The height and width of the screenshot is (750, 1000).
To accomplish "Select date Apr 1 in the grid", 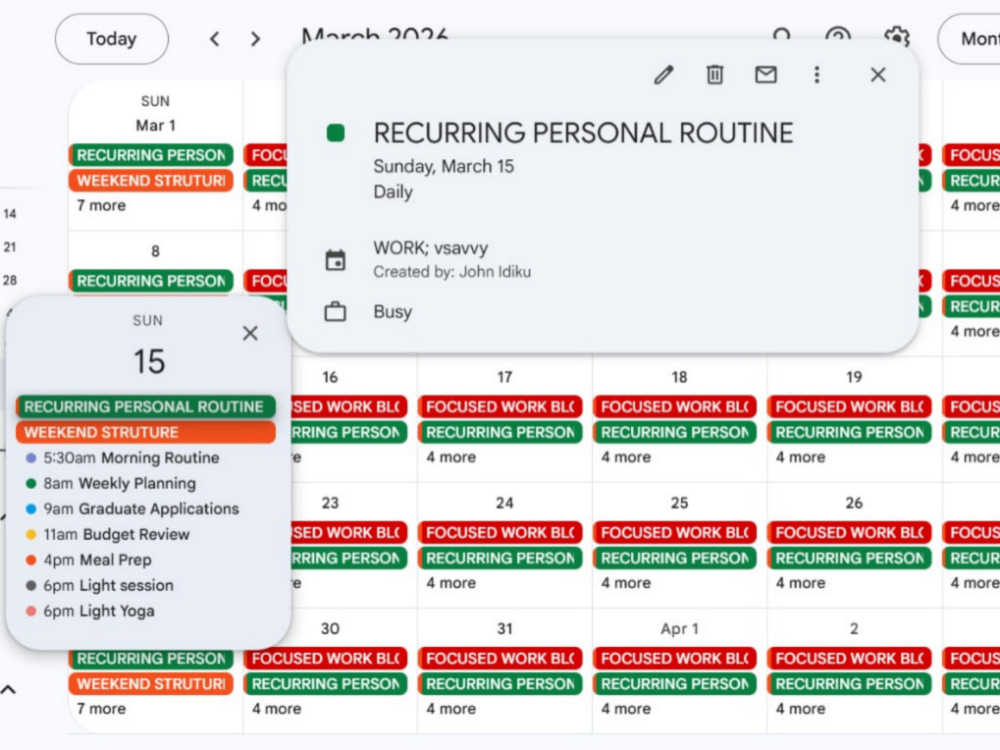I will tap(679, 629).
